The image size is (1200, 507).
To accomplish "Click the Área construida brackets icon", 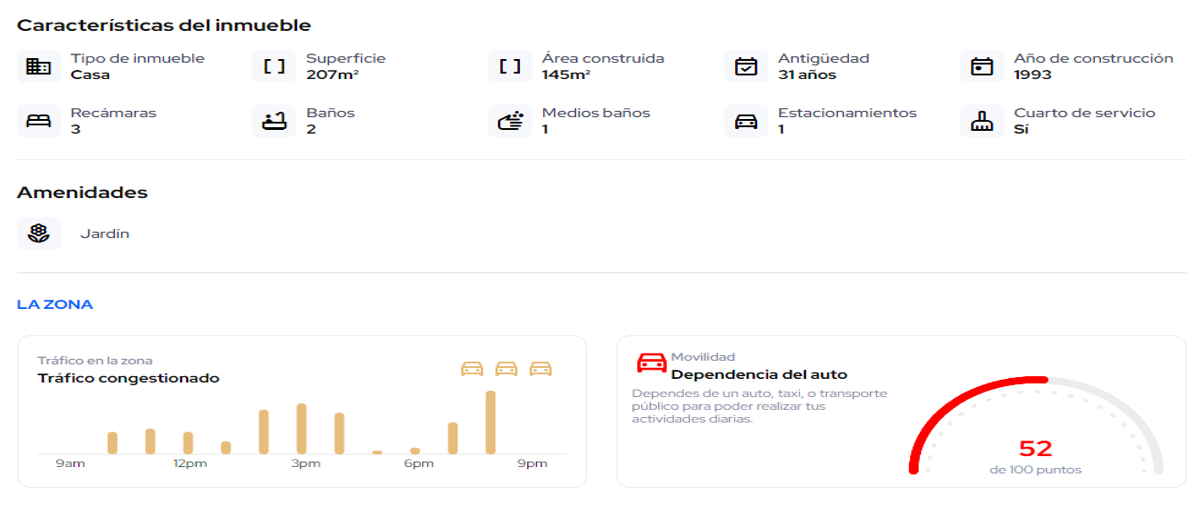I will pyautogui.click(x=510, y=67).
